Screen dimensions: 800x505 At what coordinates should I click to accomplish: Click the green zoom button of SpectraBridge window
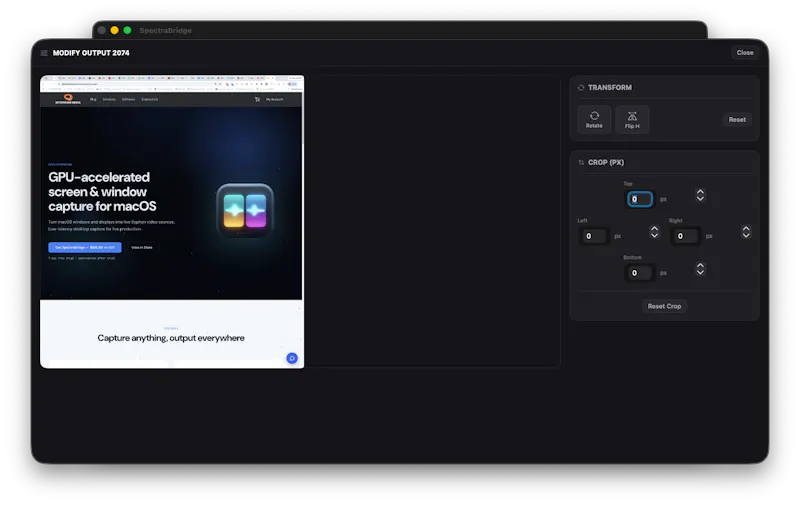[x=127, y=30]
